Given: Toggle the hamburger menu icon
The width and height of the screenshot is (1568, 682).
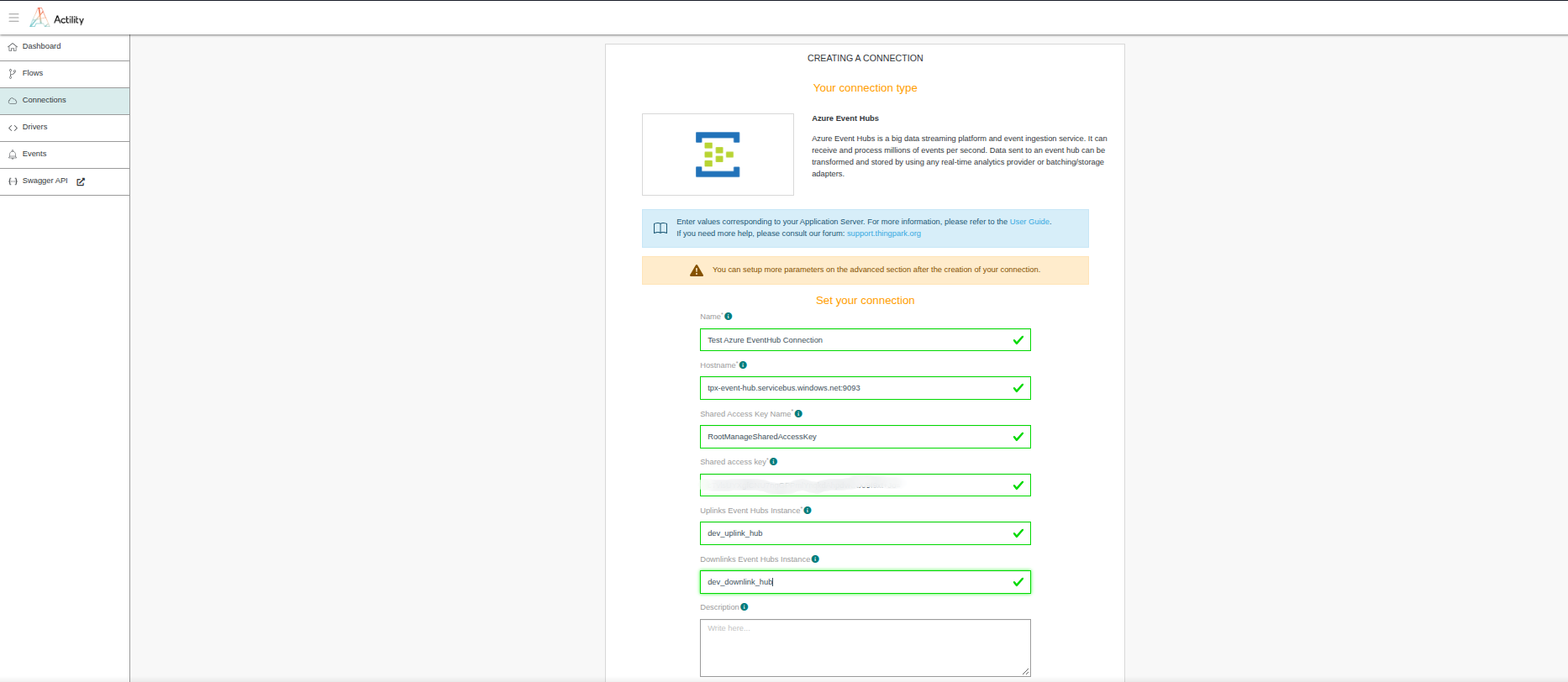Looking at the screenshot, I should point(13,18).
